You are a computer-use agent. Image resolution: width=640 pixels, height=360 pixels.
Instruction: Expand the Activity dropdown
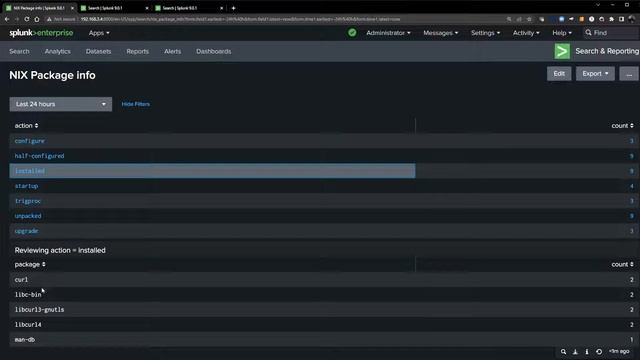pos(526,33)
